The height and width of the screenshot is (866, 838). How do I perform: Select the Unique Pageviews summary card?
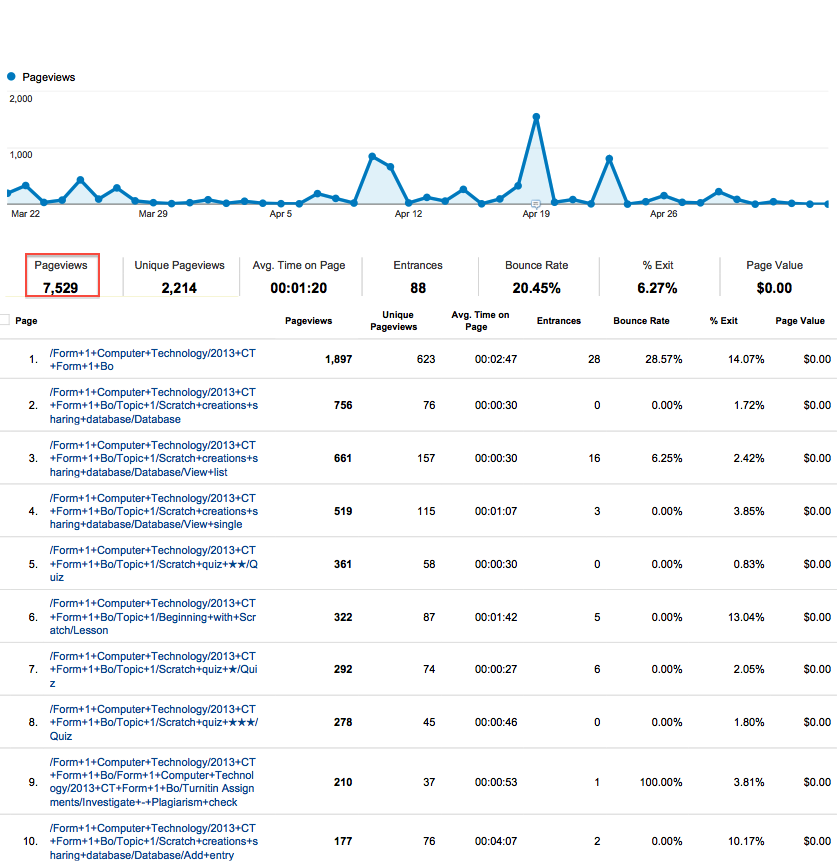pyautogui.click(x=180, y=273)
